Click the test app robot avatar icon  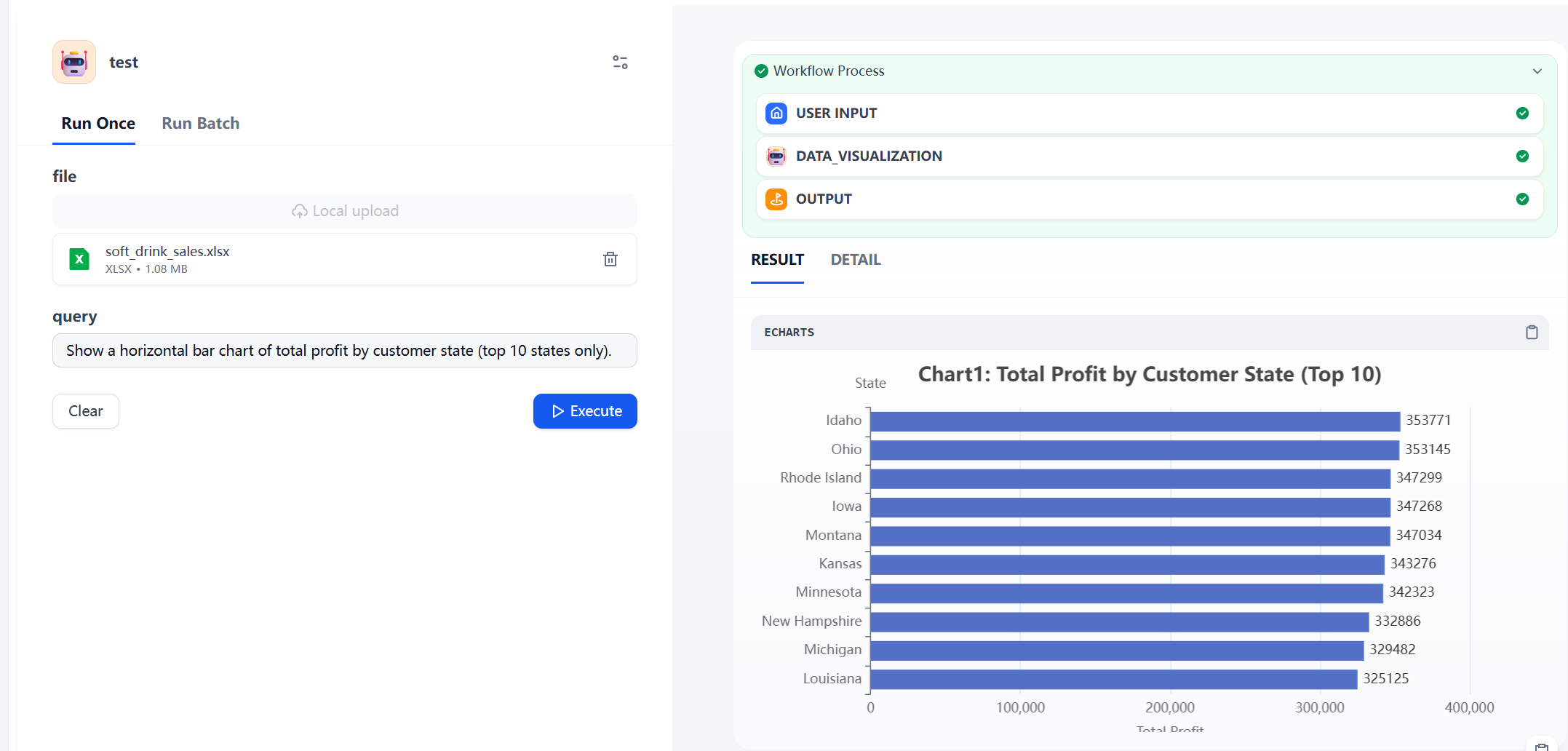pos(74,63)
